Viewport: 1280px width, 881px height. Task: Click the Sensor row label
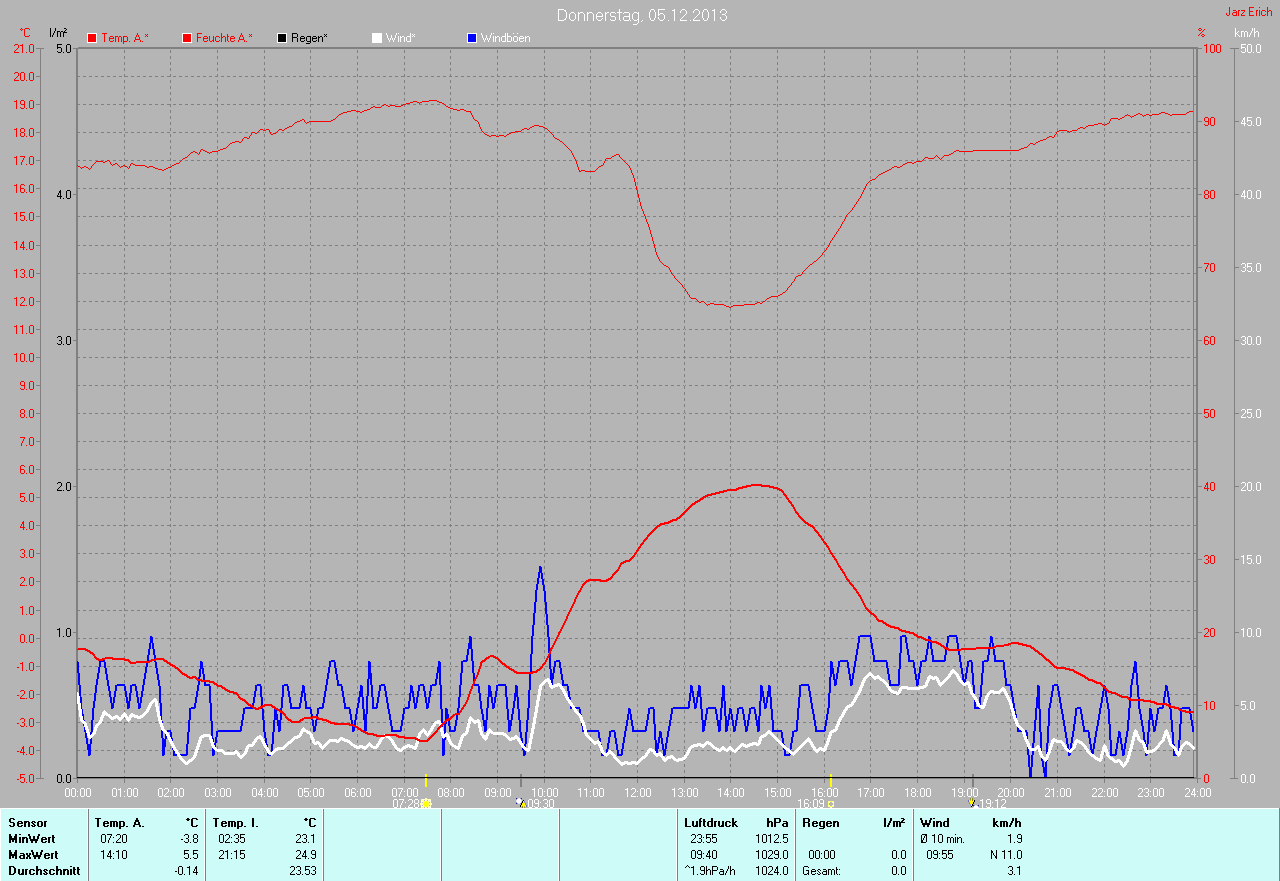(x=27, y=823)
